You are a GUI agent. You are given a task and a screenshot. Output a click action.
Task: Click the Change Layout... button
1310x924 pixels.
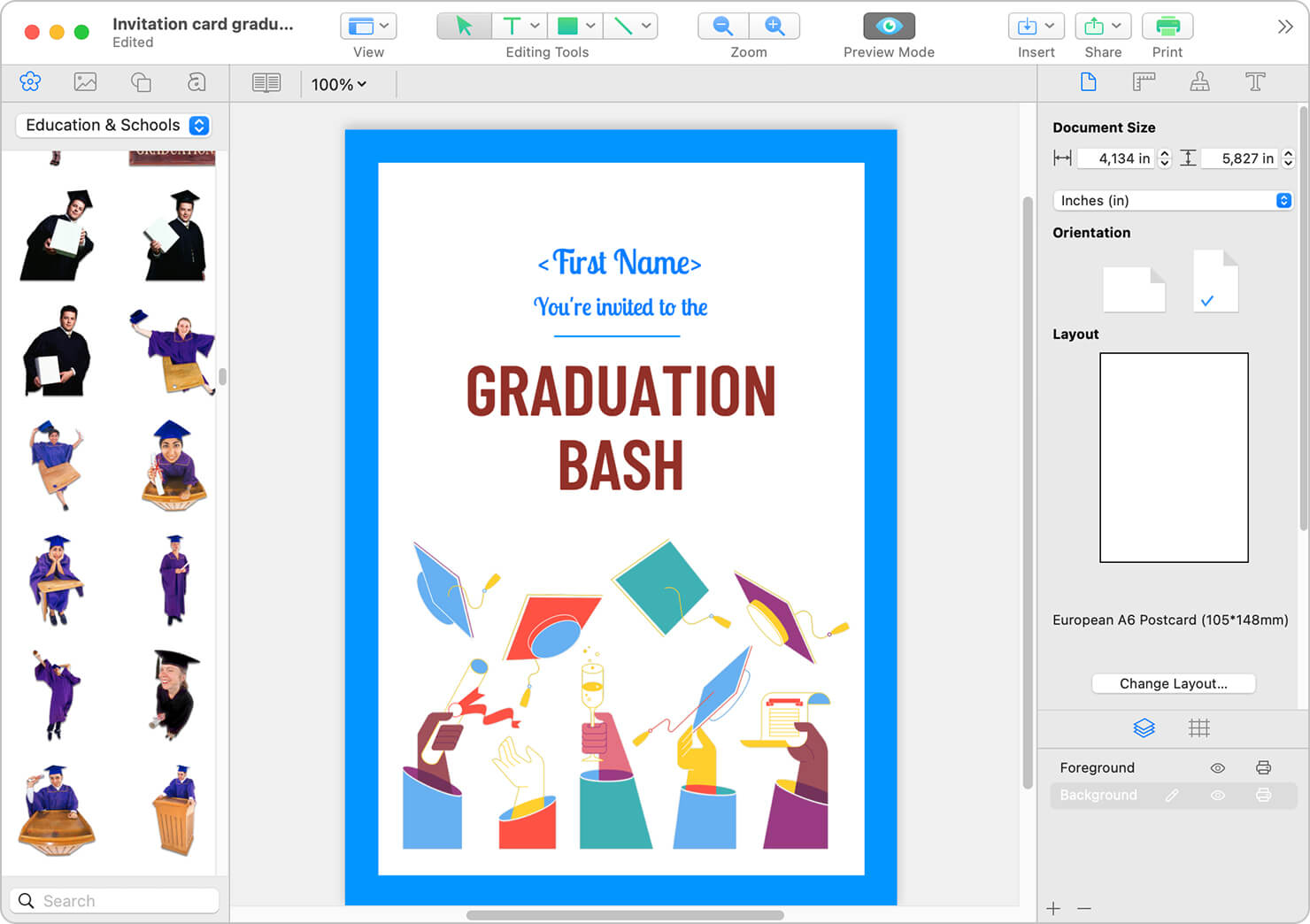[1173, 683]
